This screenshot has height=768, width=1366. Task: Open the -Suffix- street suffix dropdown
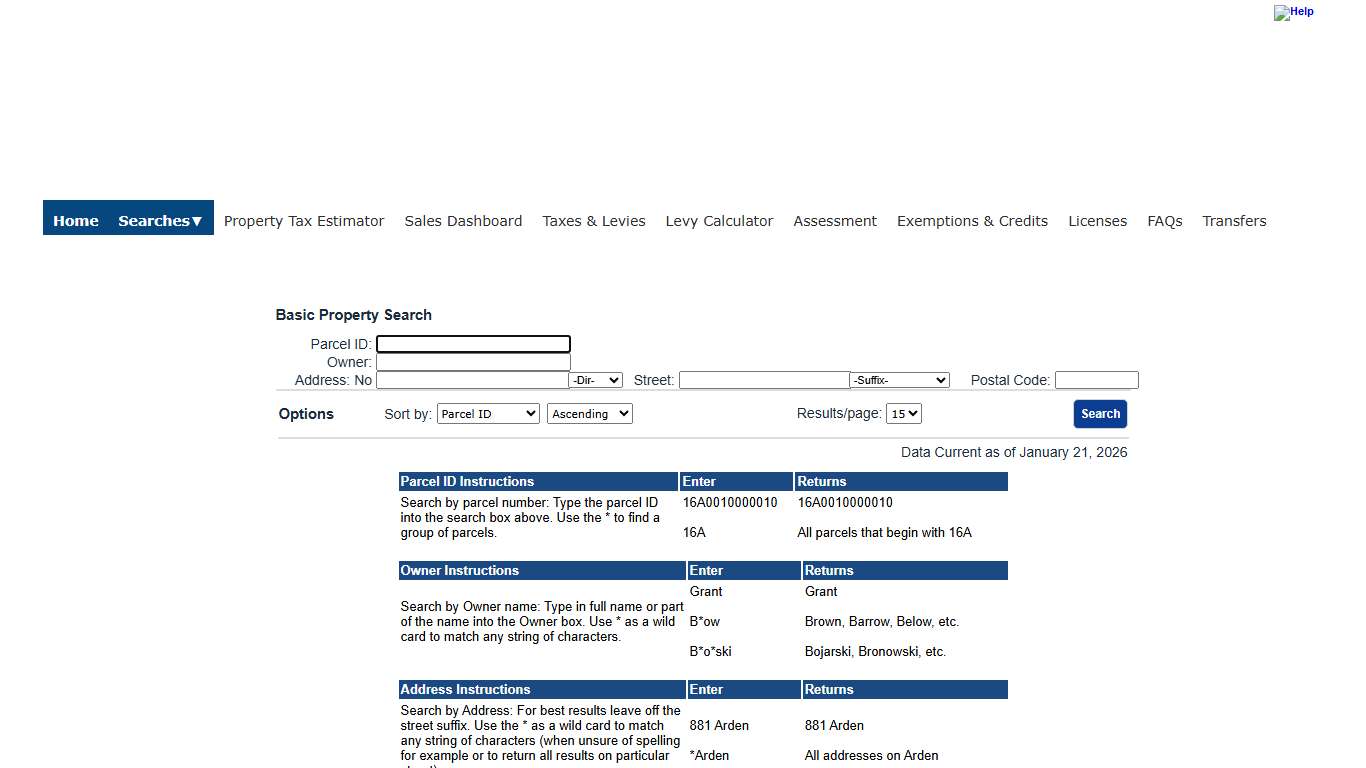pyautogui.click(x=898, y=380)
